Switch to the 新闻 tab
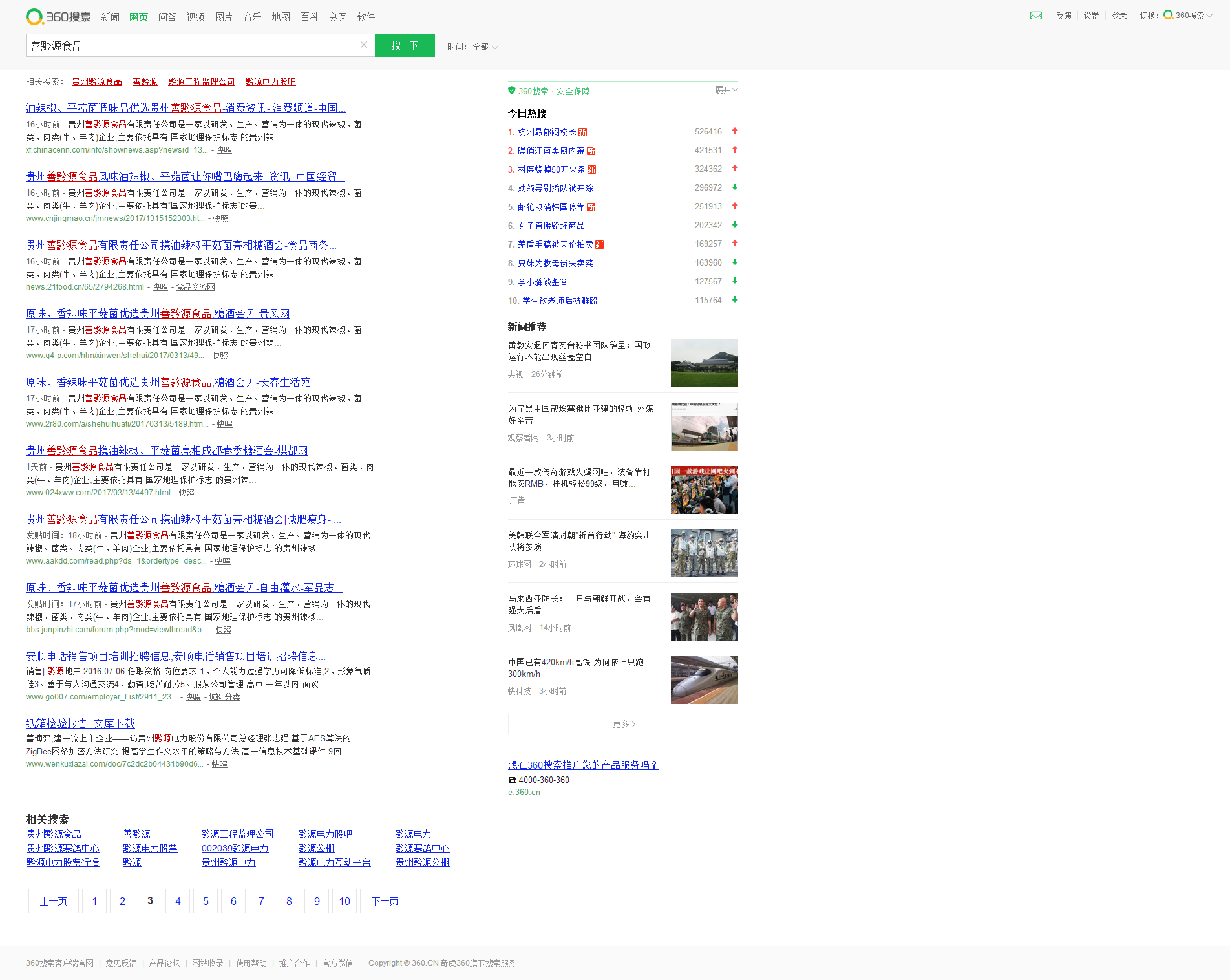The height and width of the screenshot is (980, 1230). (x=110, y=17)
